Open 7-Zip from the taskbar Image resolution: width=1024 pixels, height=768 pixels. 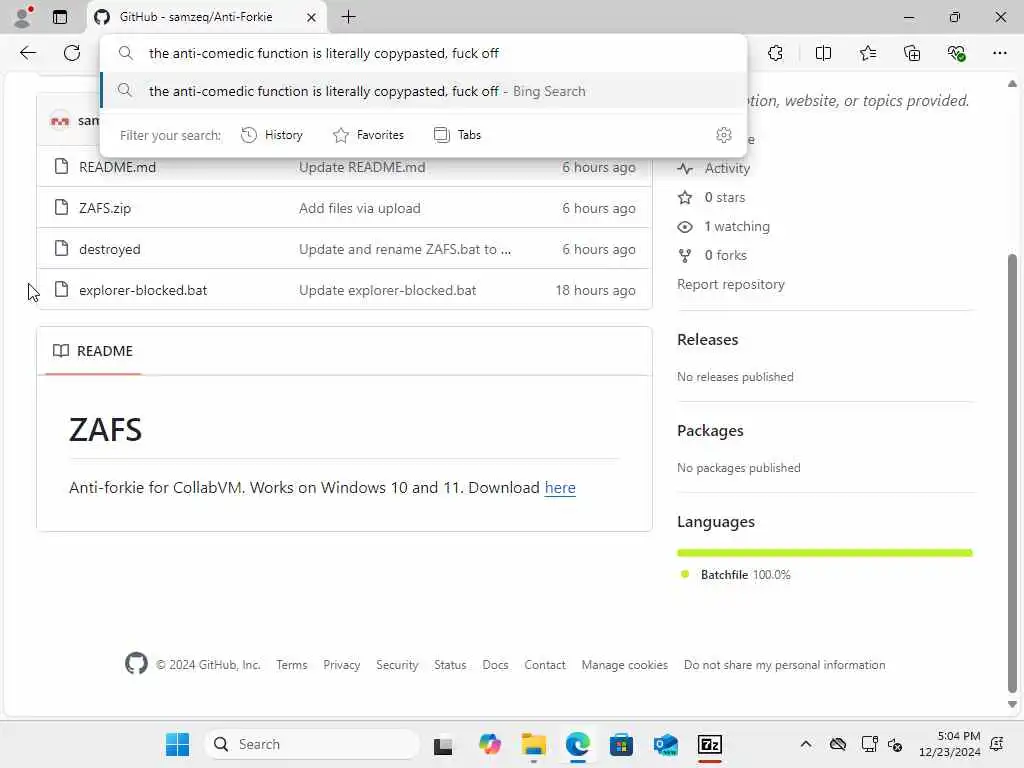709,744
